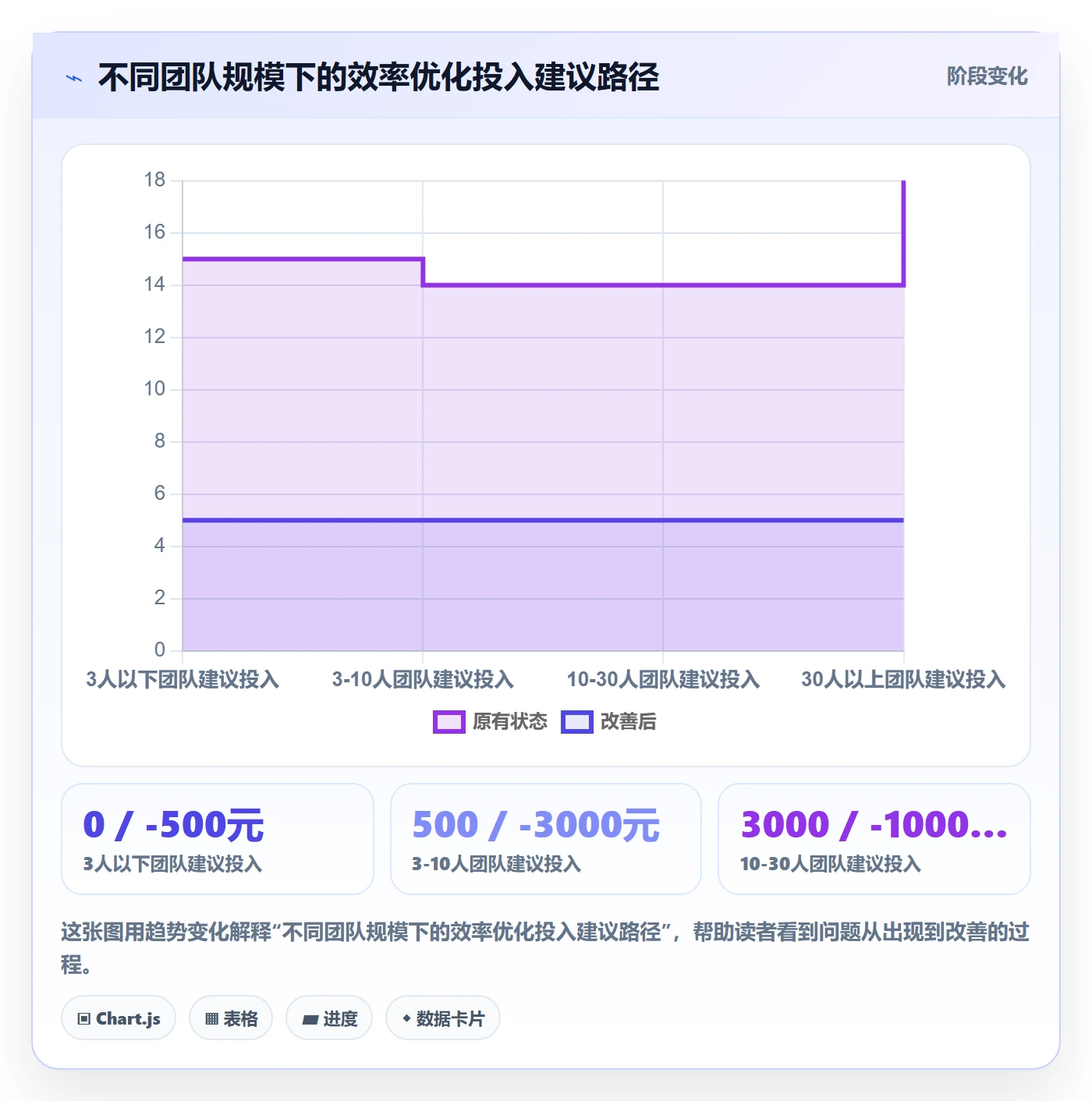The height and width of the screenshot is (1101, 1092).
Task: Toggle the 原有状态 legend swatch
Action: coord(448,722)
